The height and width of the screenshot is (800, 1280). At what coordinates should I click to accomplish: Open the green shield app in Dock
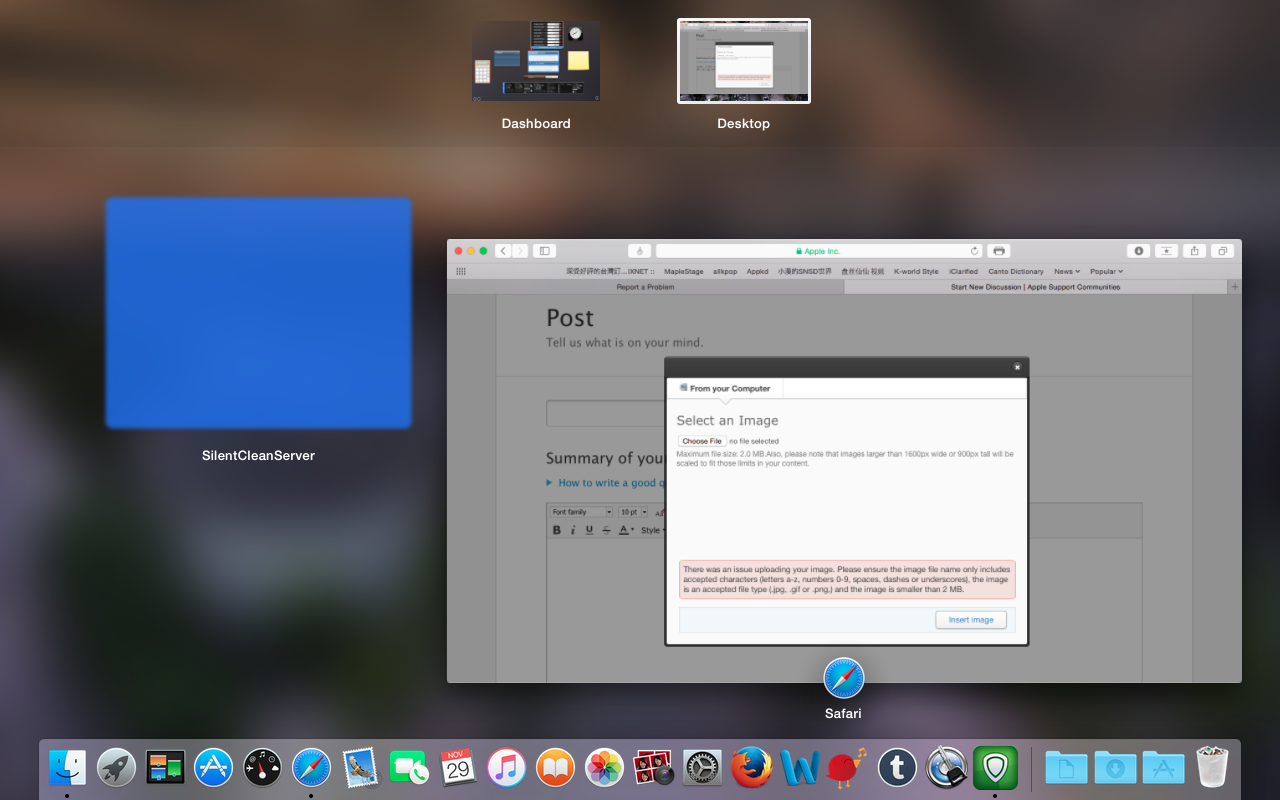click(995, 768)
